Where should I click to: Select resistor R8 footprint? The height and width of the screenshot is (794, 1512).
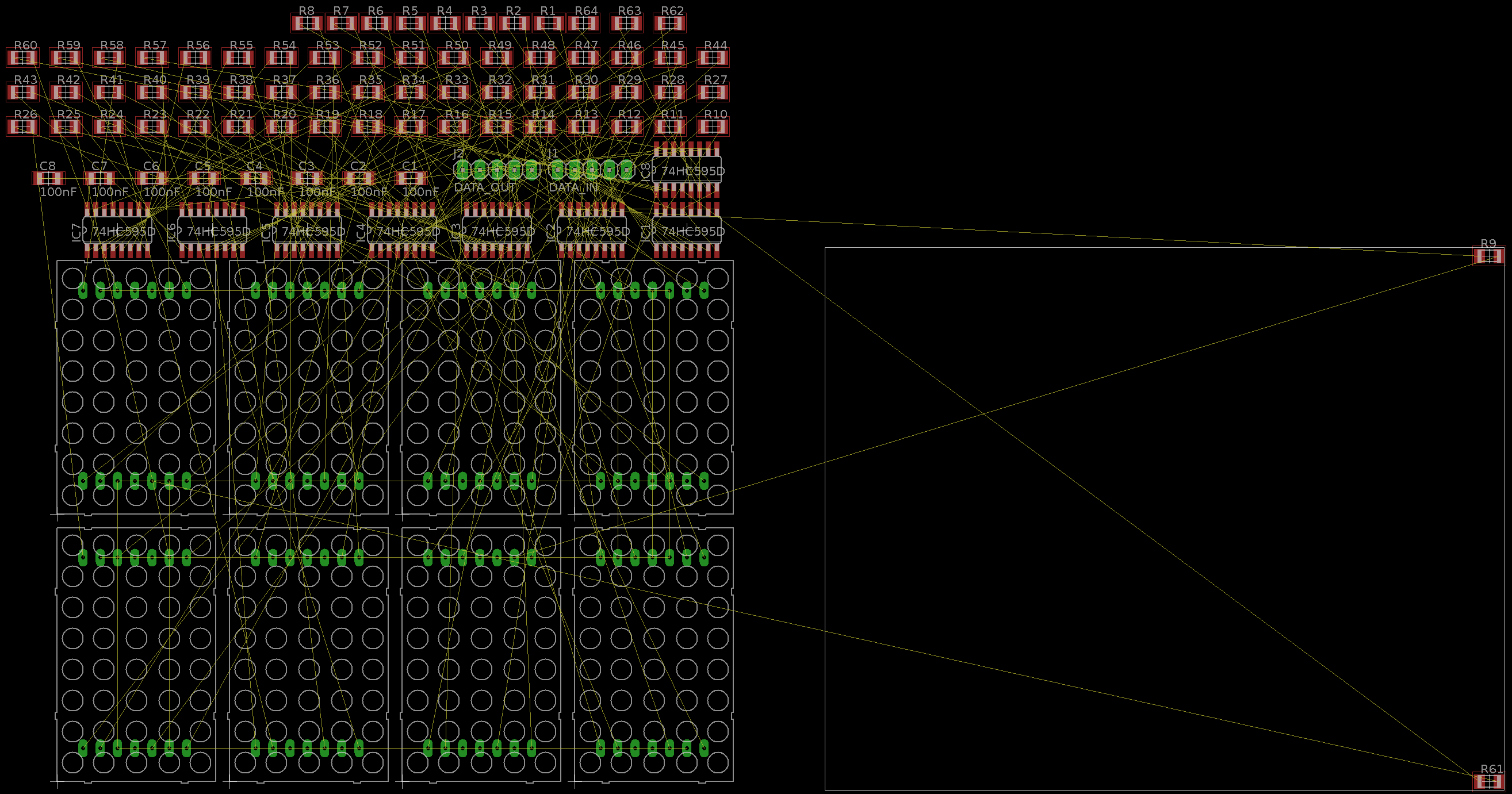[307, 24]
